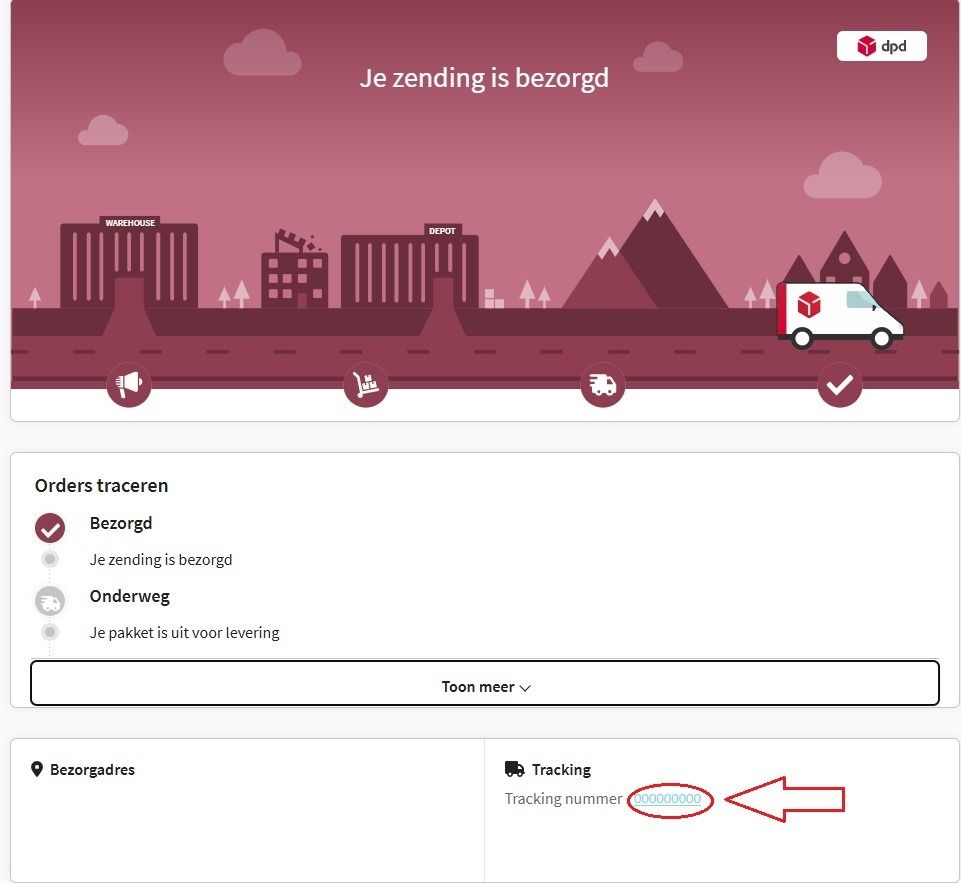Screen dimensions: 961x883
Task: Click the chevron beside Toon meer
Action: 526,688
